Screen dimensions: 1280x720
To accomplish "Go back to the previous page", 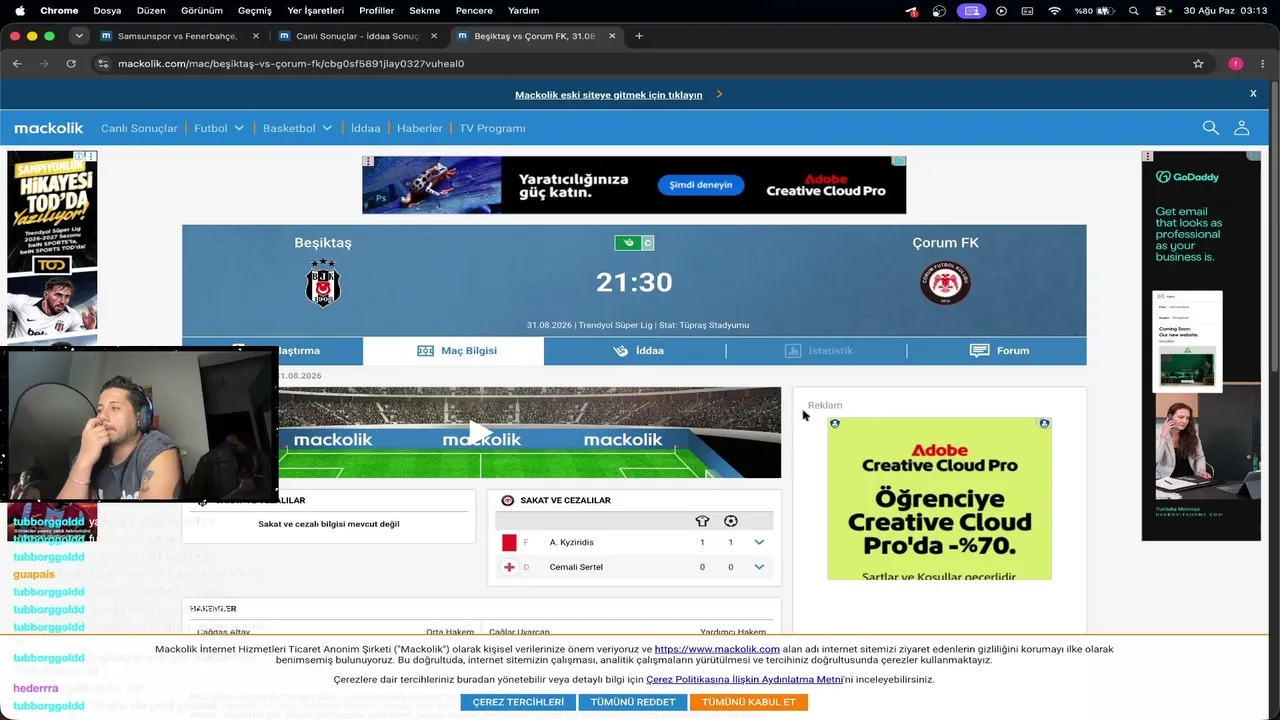I will 17,63.
